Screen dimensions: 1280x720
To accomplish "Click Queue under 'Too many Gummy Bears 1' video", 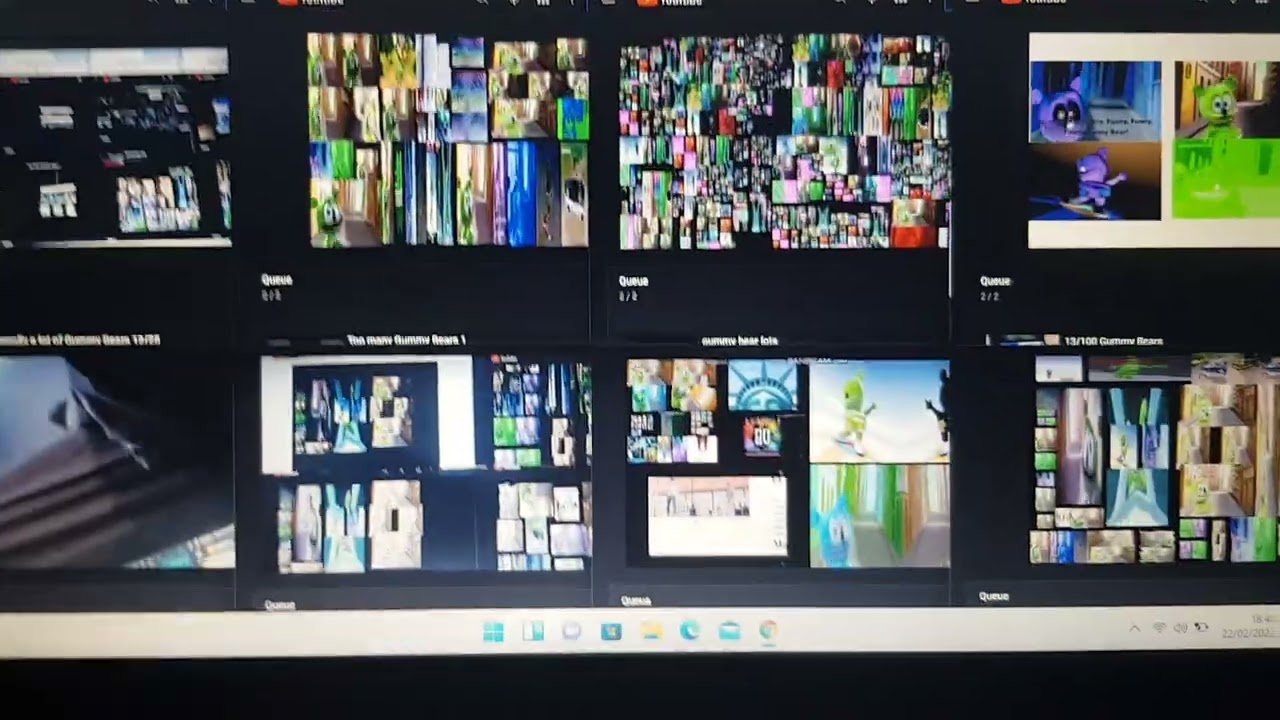I will [x=280, y=605].
